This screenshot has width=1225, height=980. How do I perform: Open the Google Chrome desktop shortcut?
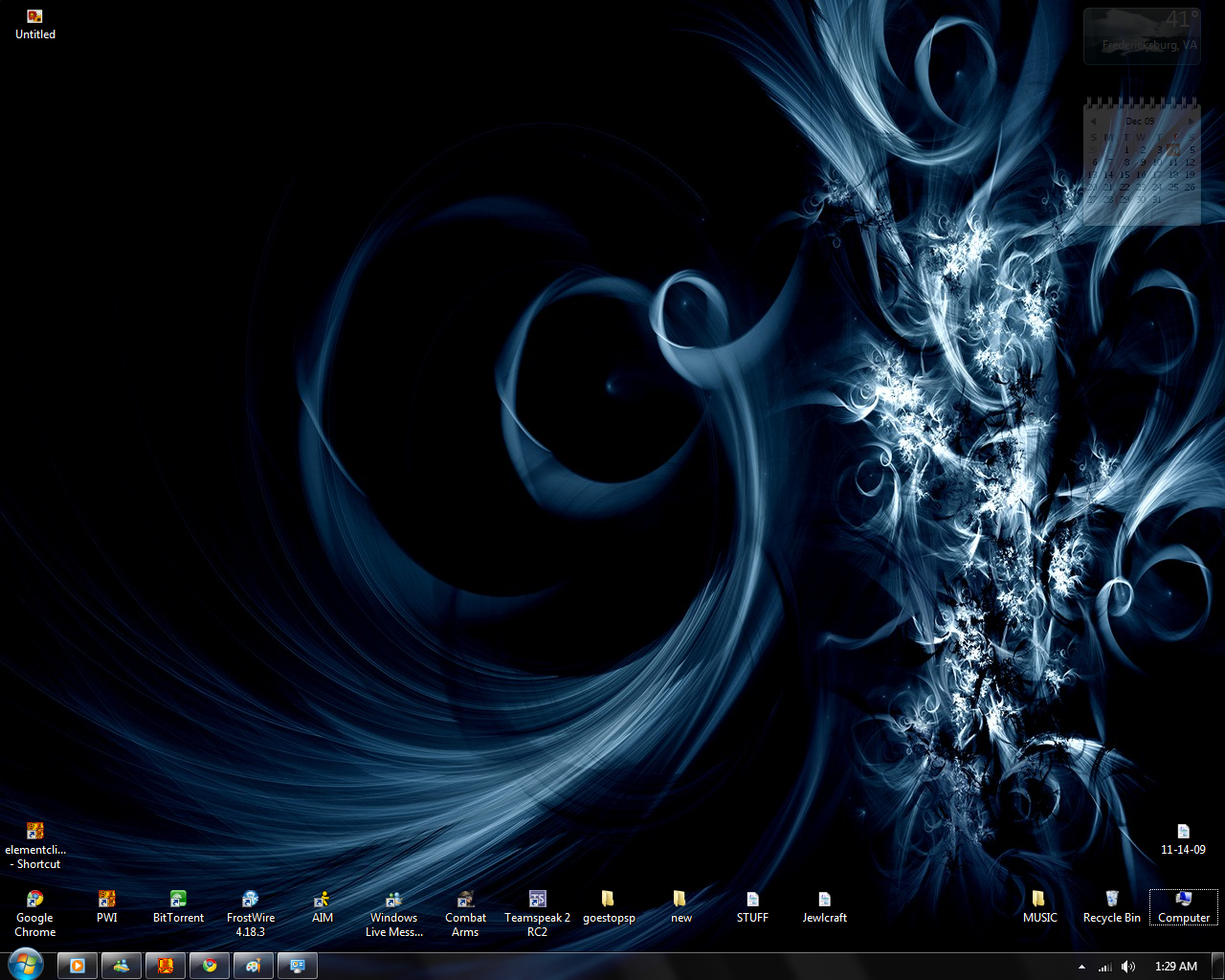34,912
